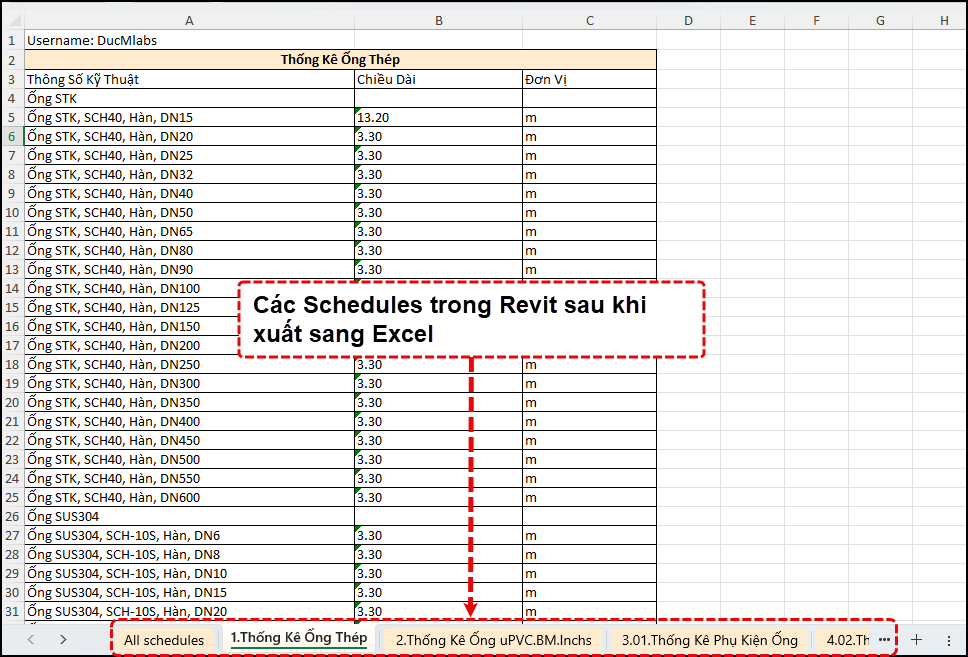Select cell Ống STK, SCH40, Hàn, DN15
Screen dimensions: 968x657
[x=189, y=117]
